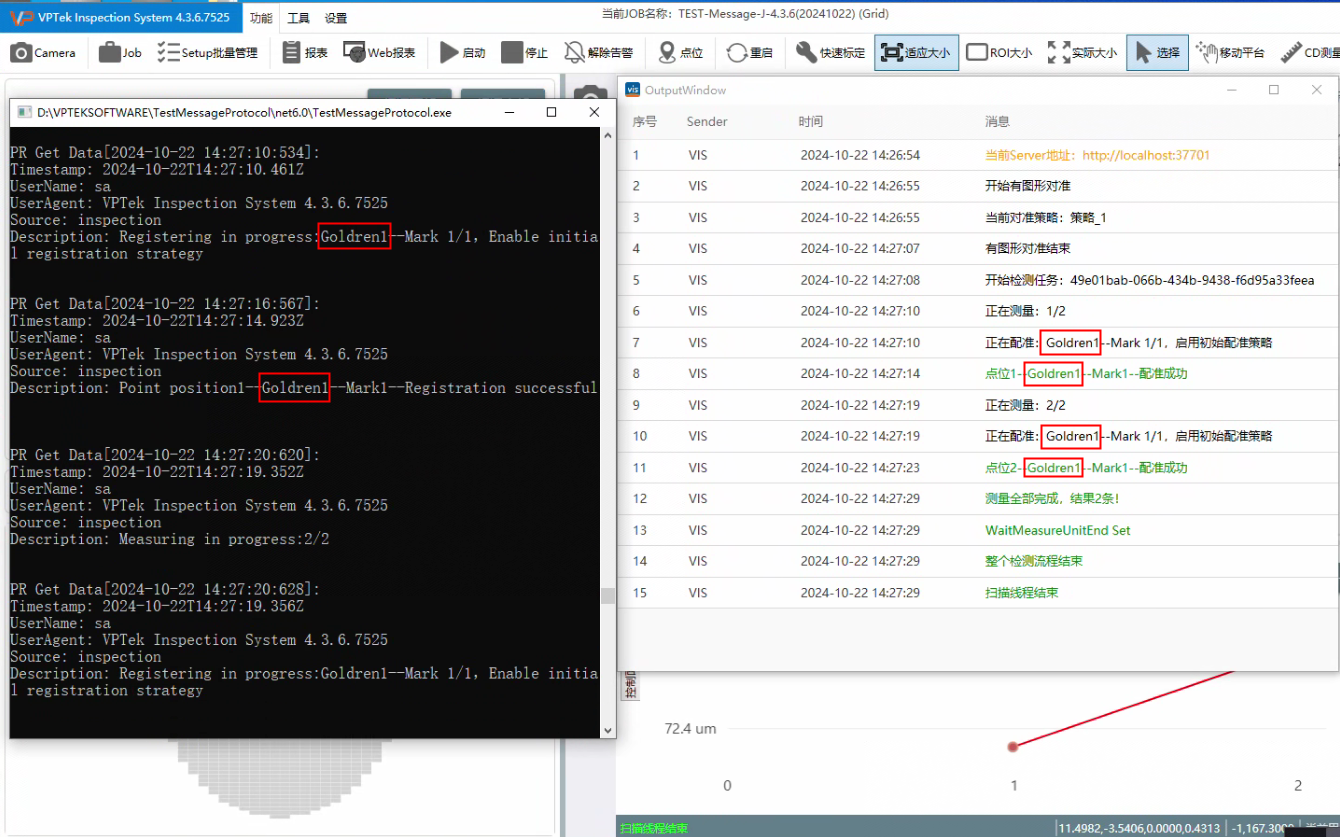Activate 移动平台 move stage tool
Image resolution: width=1340 pixels, height=837 pixels.
pyautogui.click(x=1231, y=53)
